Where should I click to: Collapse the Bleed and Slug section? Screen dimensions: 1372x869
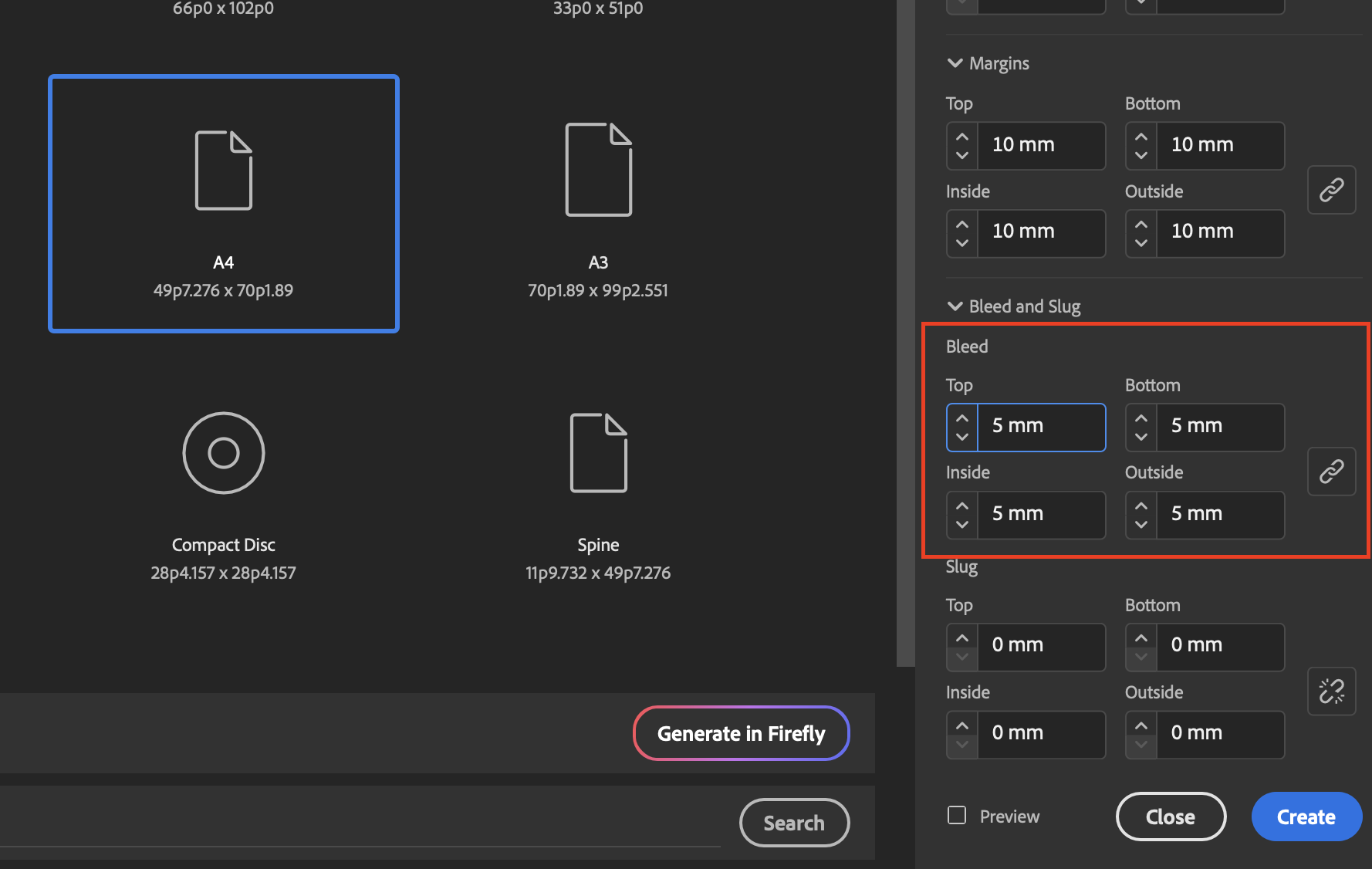click(955, 306)
